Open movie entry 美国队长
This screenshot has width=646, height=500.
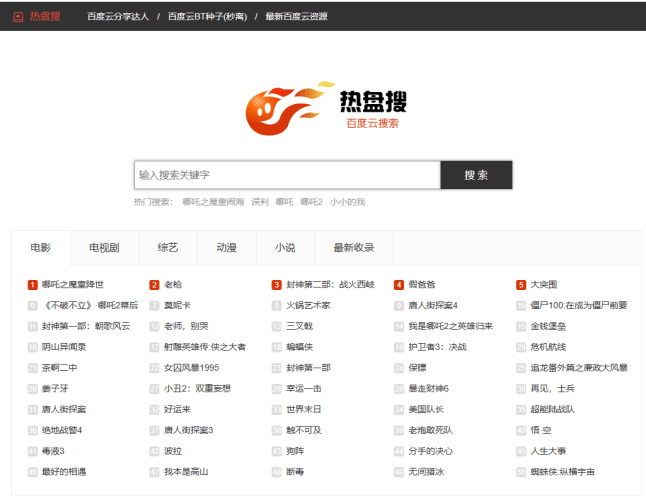426,409
